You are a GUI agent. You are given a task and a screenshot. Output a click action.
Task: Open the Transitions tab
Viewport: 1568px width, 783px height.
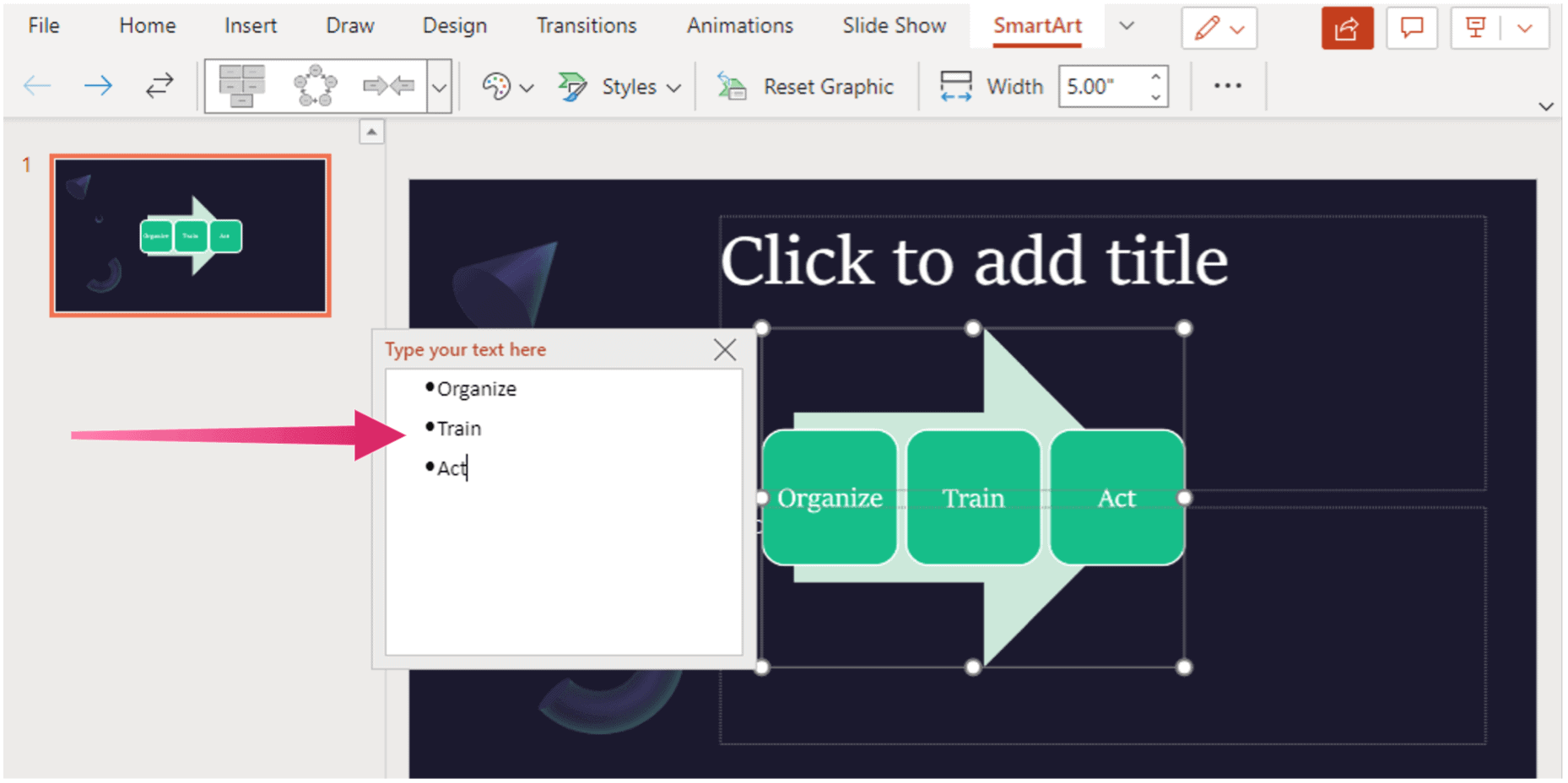coord(587,26)
